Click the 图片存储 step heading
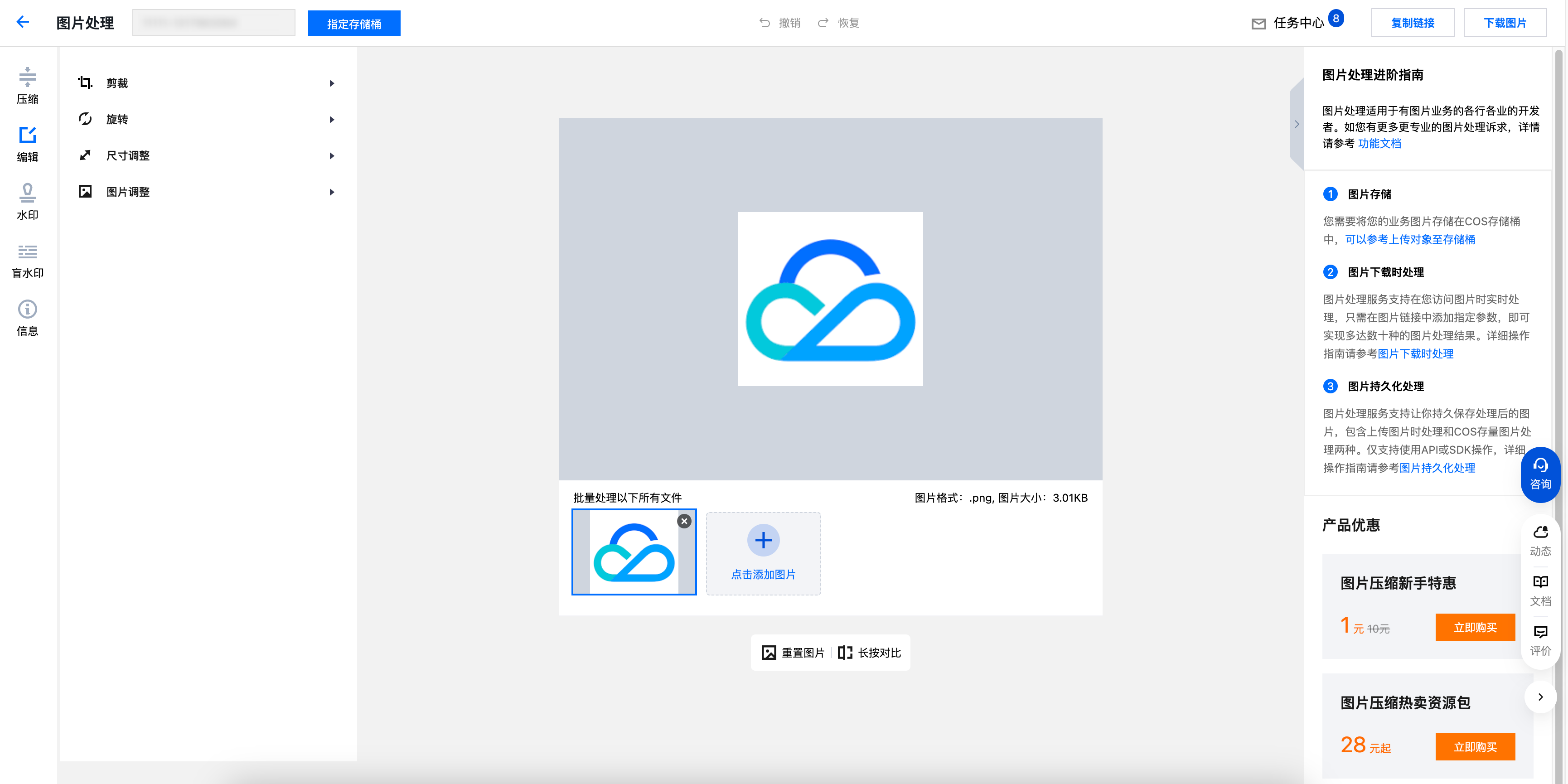Viewport: 1568px width, 784px height. [x=1370, y=194]
